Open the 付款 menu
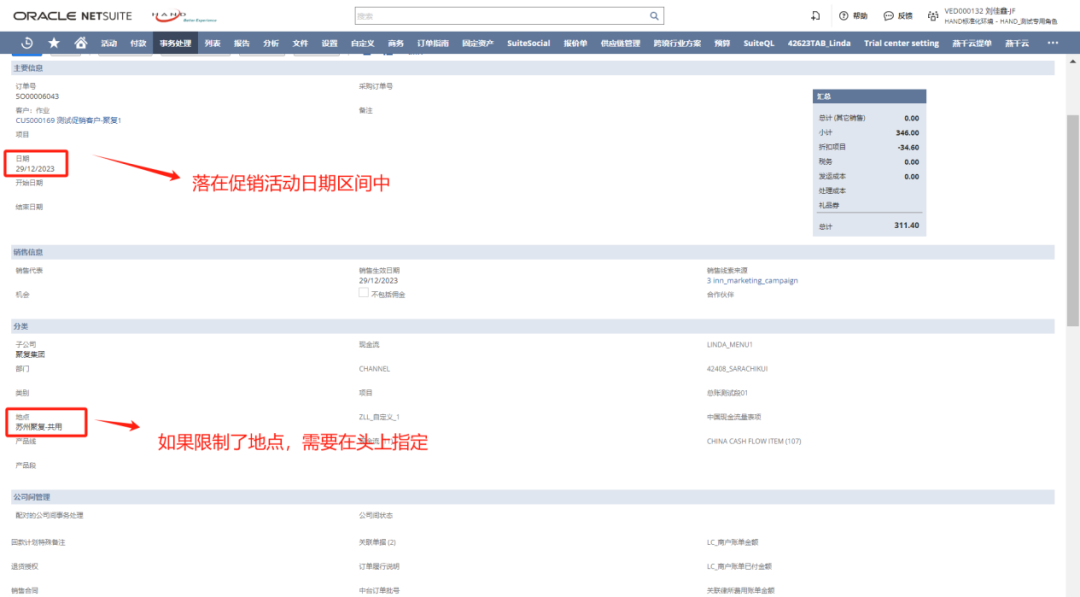The width and height of the screenshot is (1080, 597). click(x=138, y=43)
